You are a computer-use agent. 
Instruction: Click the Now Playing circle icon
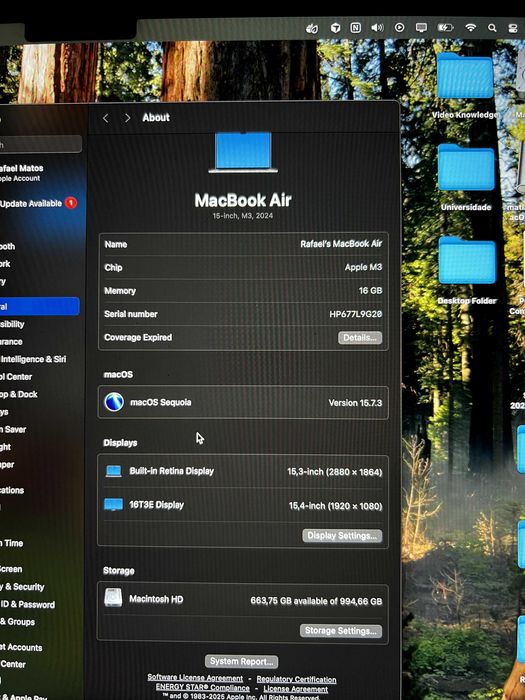tap(400, 28)
